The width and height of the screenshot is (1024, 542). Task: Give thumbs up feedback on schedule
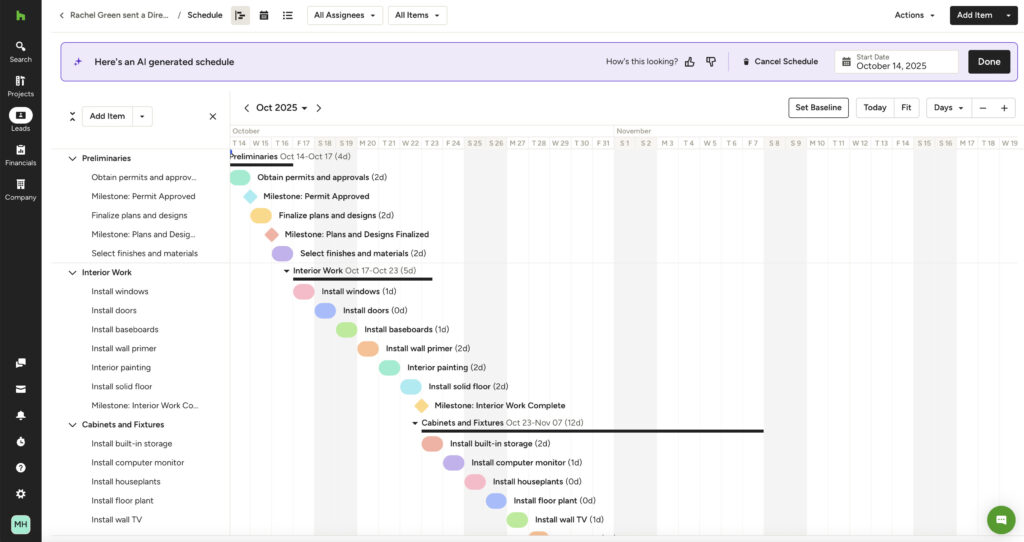(x=690, y=62)
